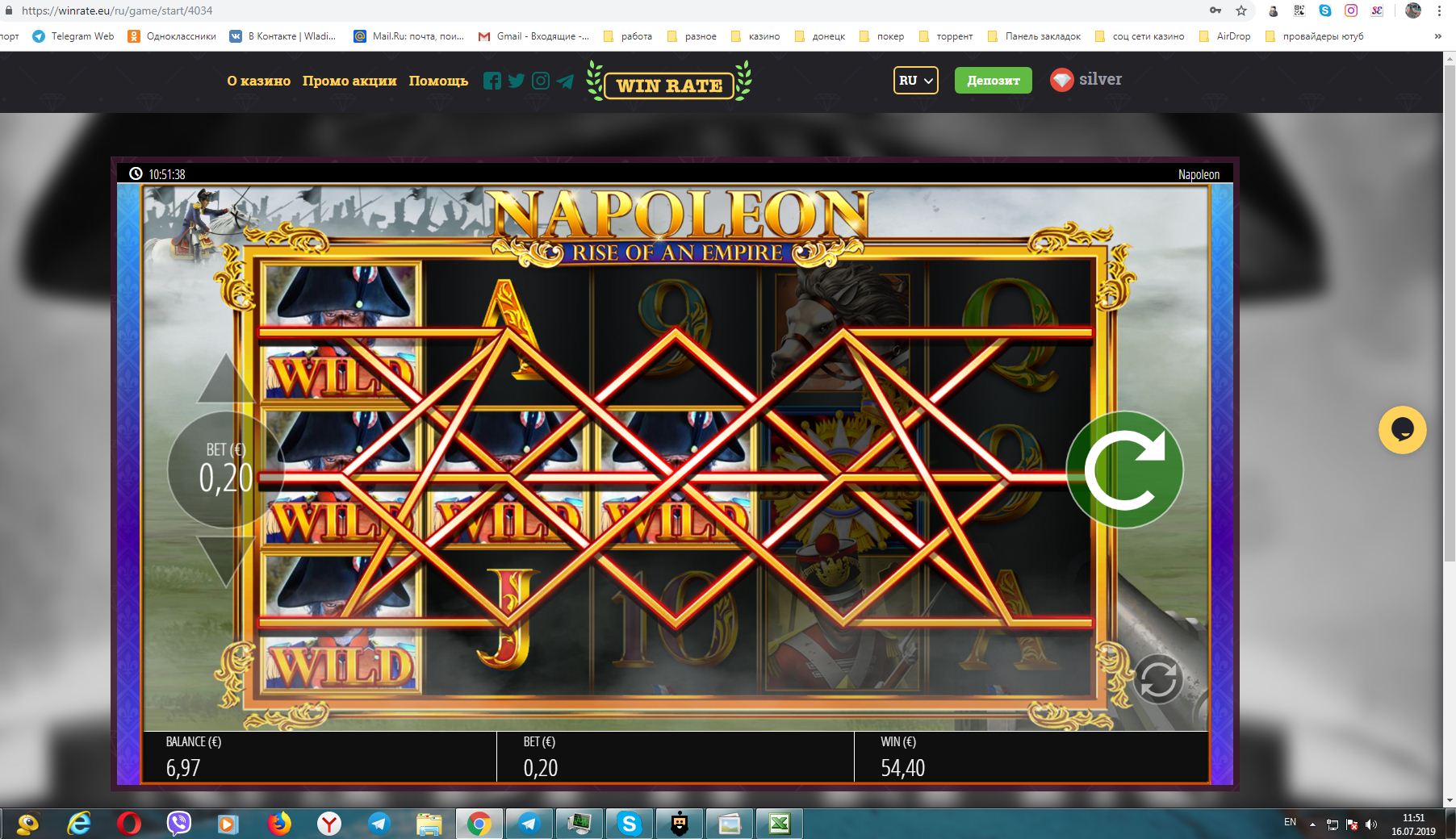This screenshot has width=1456, height=839.
Task: Click the Instagram extension icon in toolbar
Action: point(1350,10)
